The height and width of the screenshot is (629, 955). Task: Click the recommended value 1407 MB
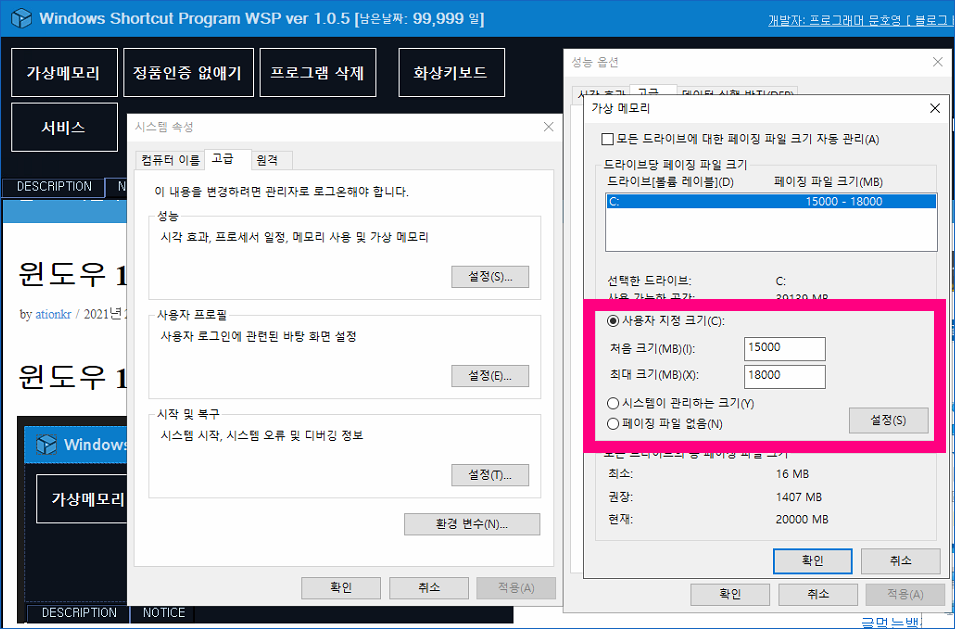click(x=798, y=497)
